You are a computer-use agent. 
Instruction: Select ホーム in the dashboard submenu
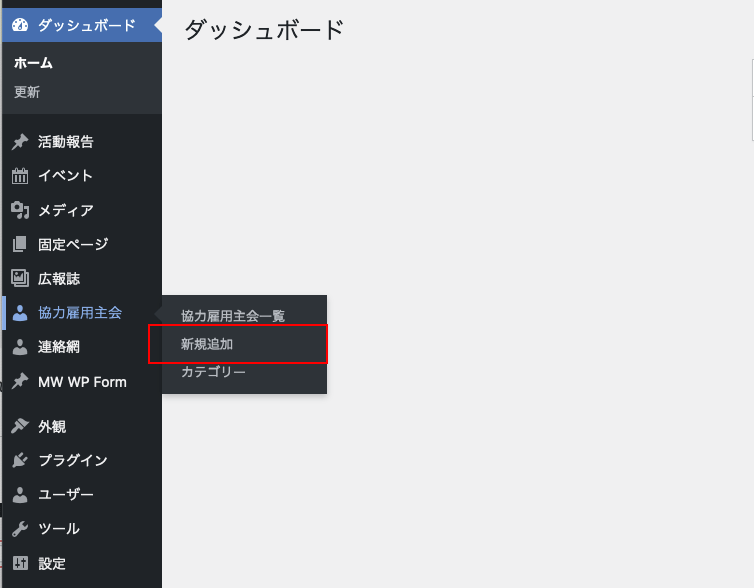click(33, 63)
